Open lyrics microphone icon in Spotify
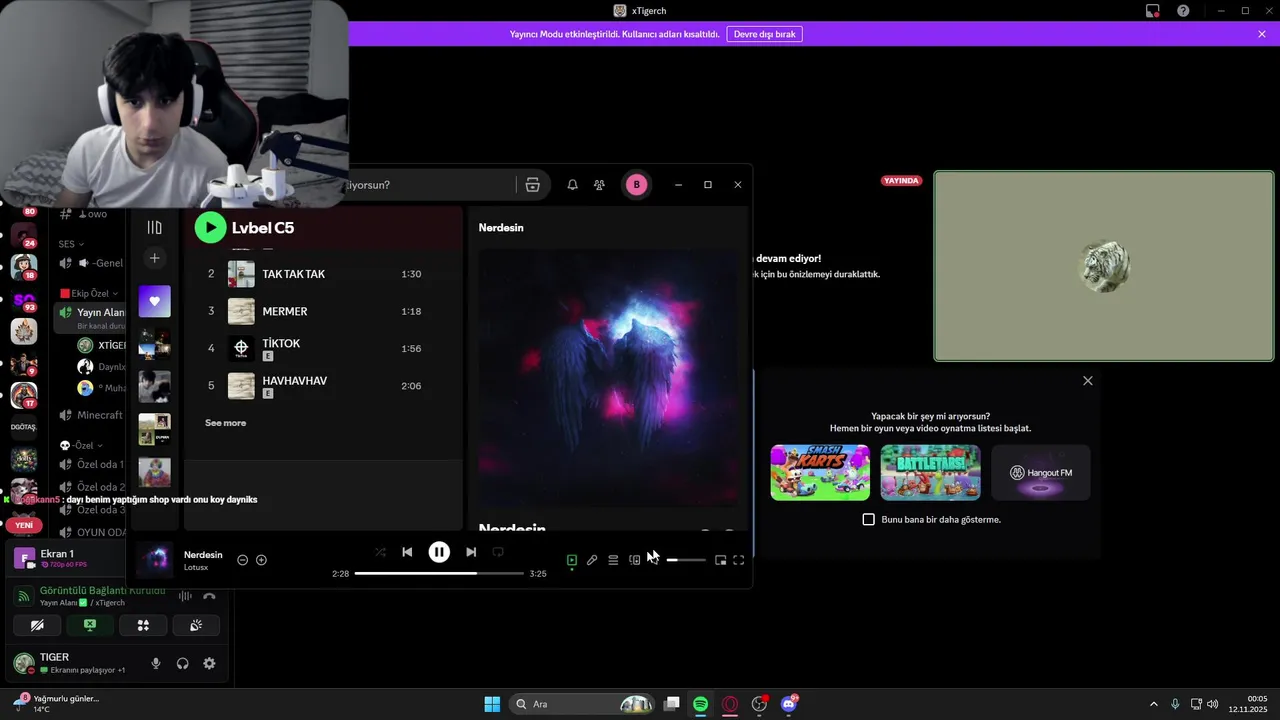The width and height of the screenshot is (1280, 720). (x=592, y=560)
